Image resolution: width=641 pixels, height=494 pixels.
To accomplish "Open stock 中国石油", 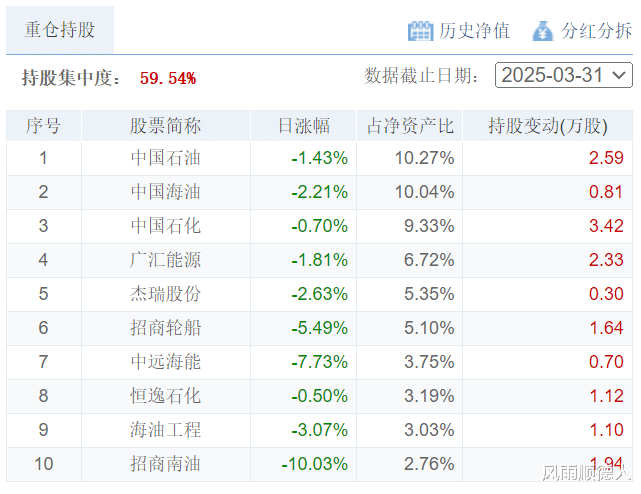I will pos(166,158).
